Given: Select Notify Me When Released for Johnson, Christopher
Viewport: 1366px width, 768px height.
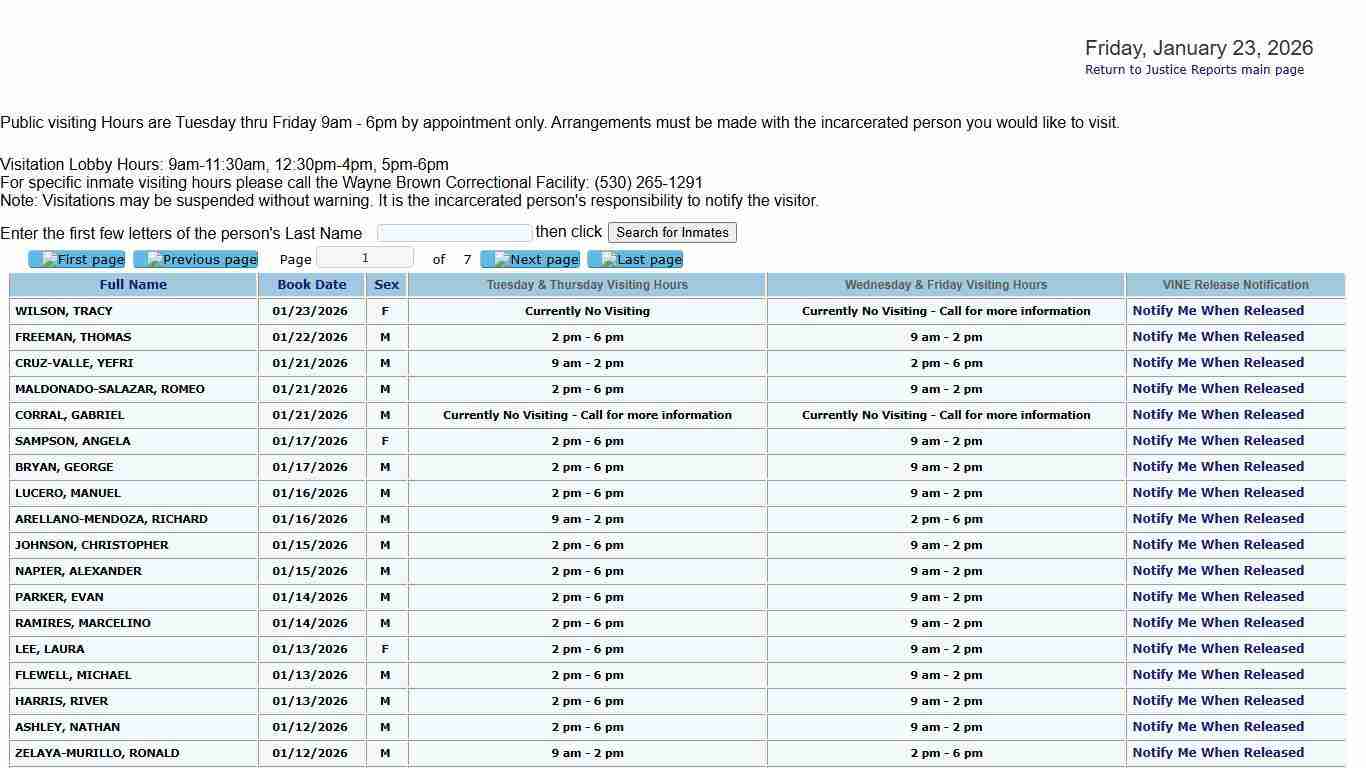Looking at the screenshot, I should pos(1218,545).
